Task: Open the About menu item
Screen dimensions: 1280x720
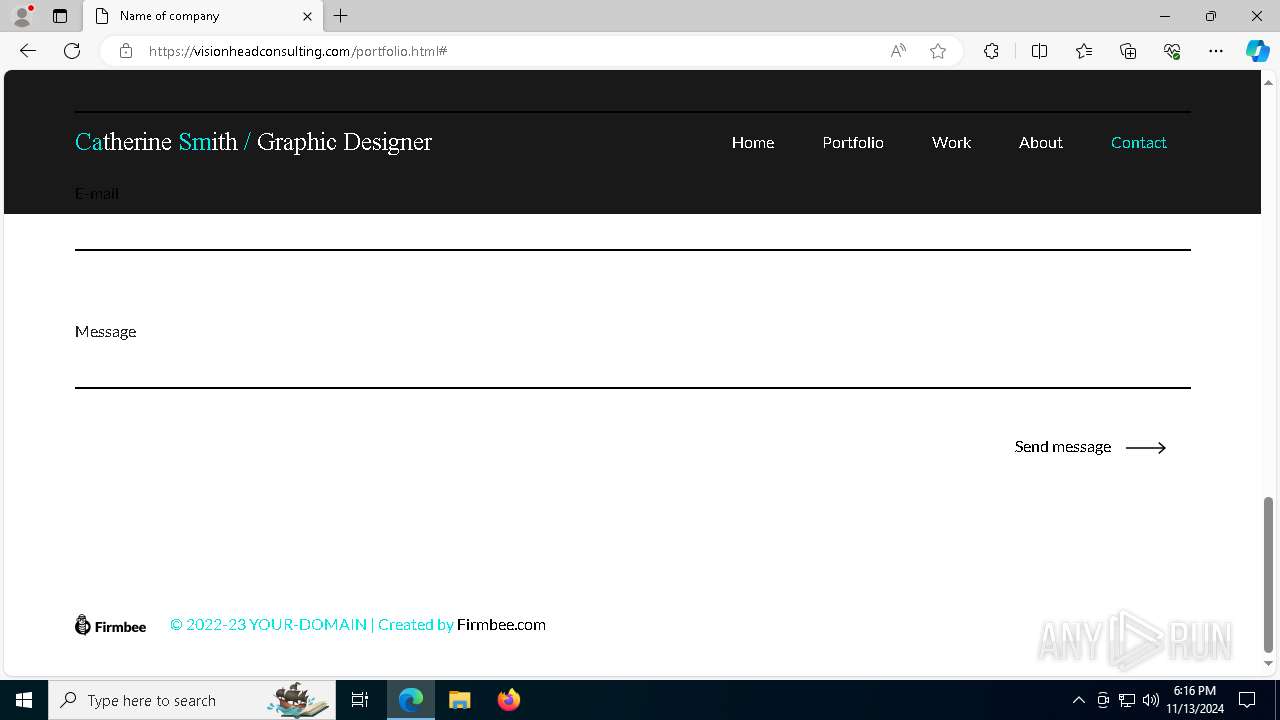Action: (1041, 143)
